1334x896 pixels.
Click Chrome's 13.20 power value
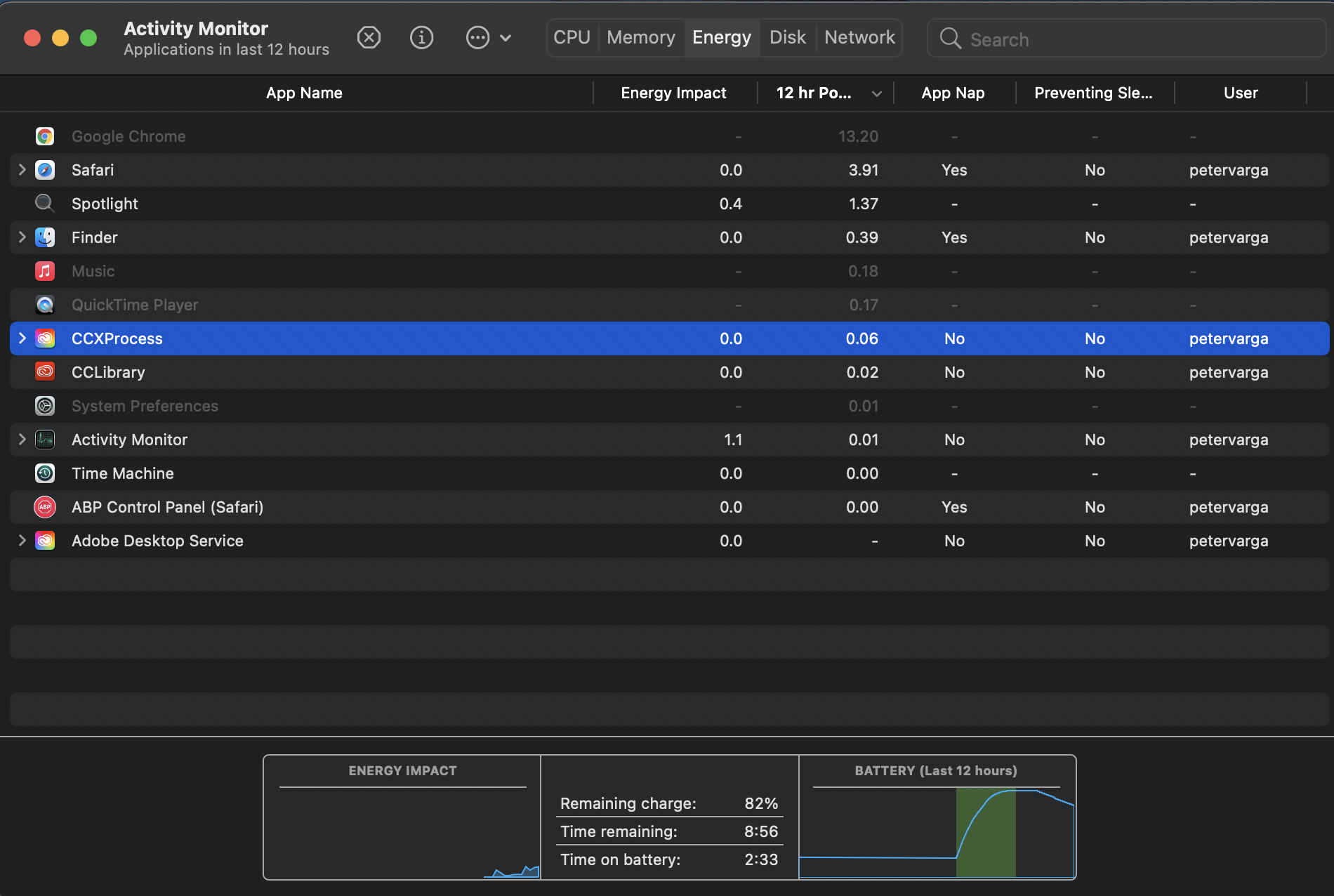[858, 136]
